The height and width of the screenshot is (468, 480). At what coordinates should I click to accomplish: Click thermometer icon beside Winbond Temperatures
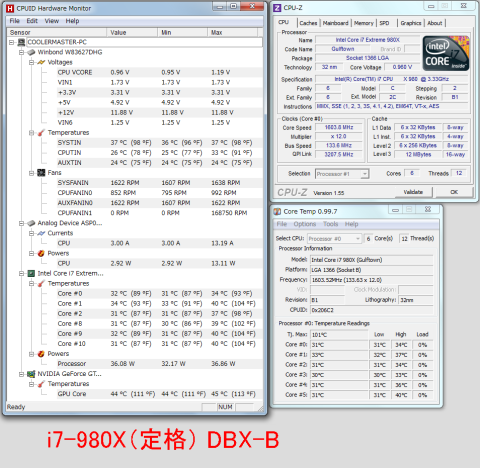tap(41, 133)
